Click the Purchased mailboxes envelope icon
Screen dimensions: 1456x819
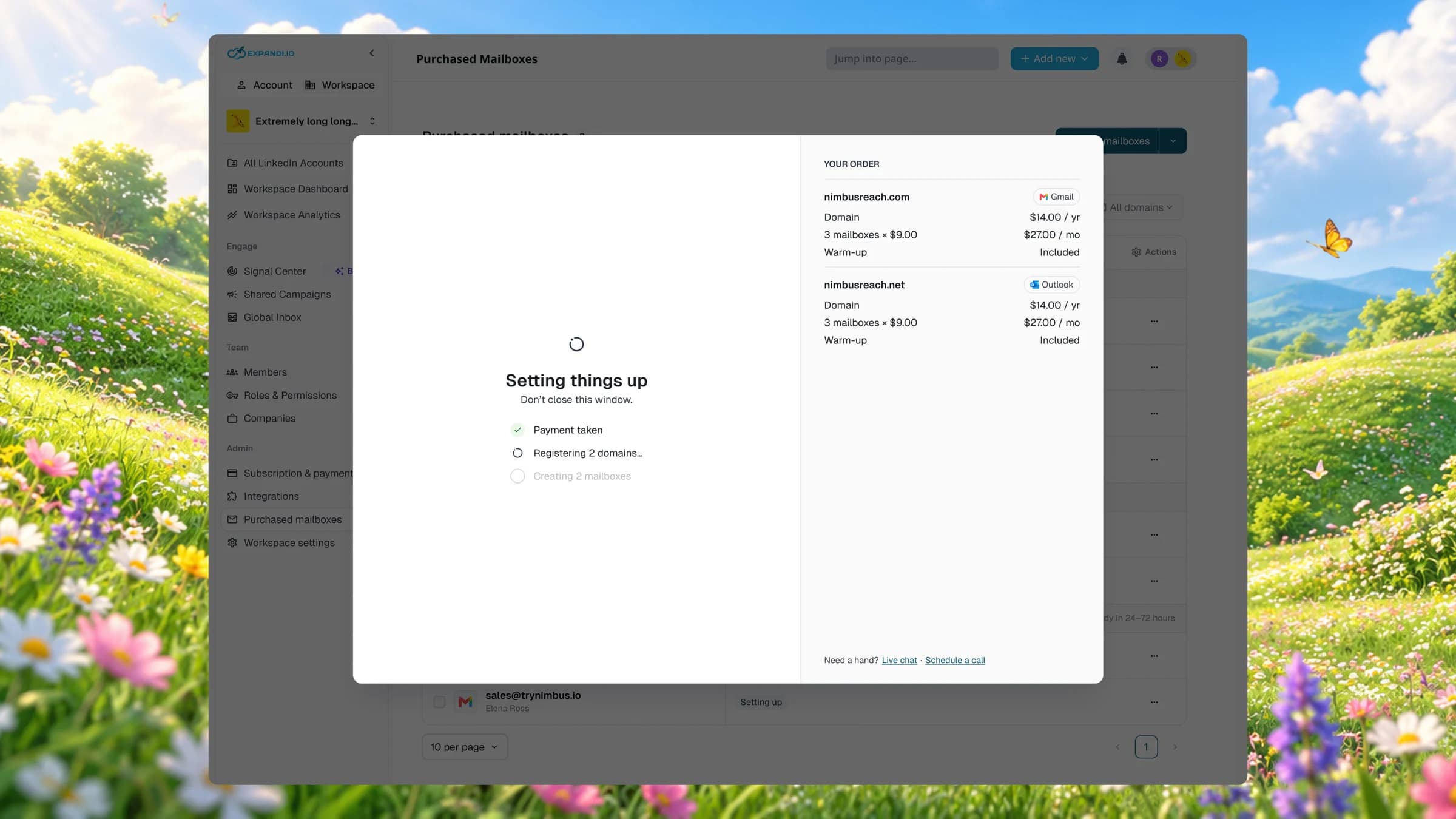coord(232,519)
